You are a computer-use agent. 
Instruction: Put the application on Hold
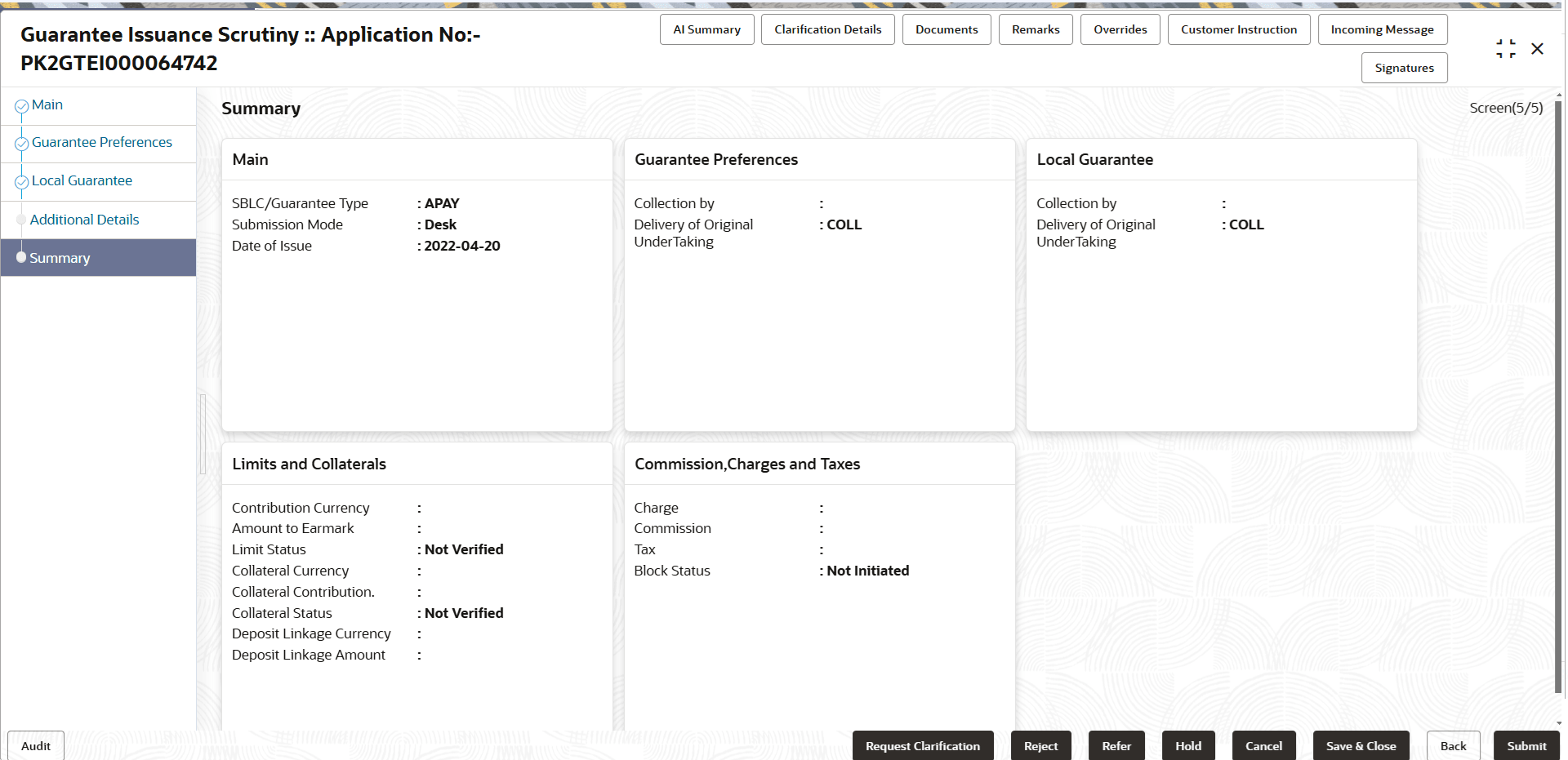(1188, 746)
